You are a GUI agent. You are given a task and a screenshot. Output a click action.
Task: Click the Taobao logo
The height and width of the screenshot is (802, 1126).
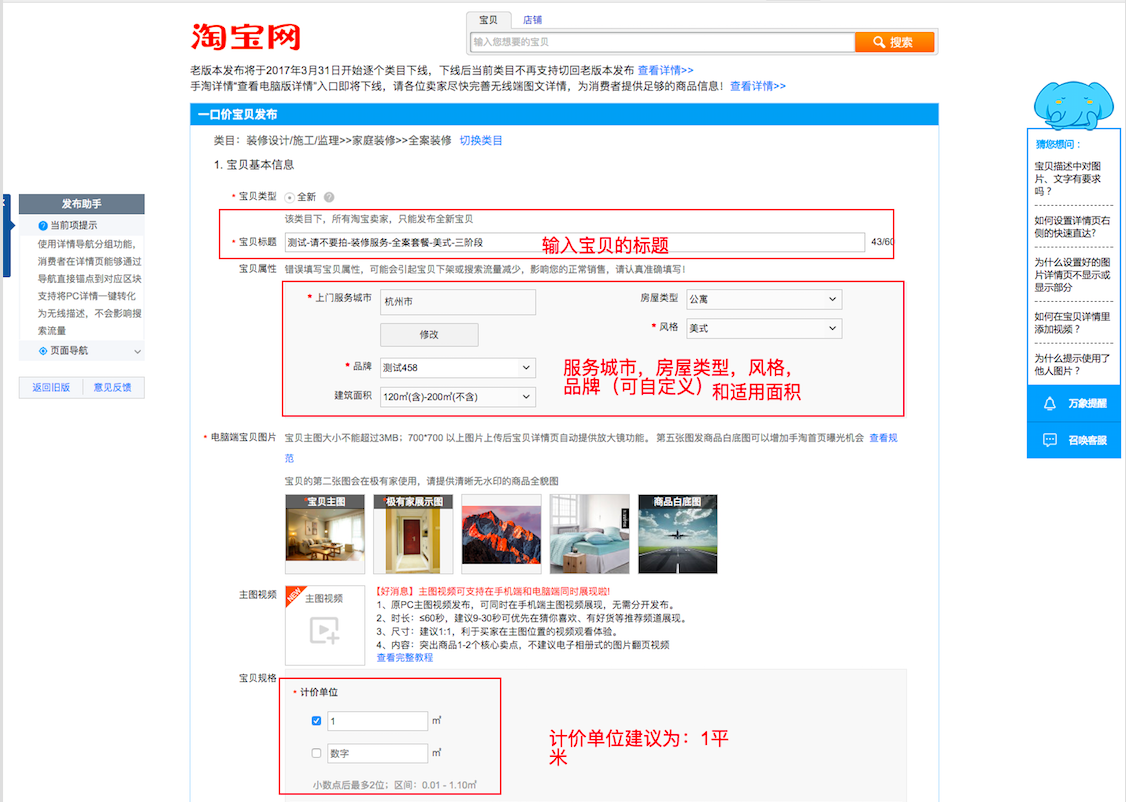tap(246, 37)
